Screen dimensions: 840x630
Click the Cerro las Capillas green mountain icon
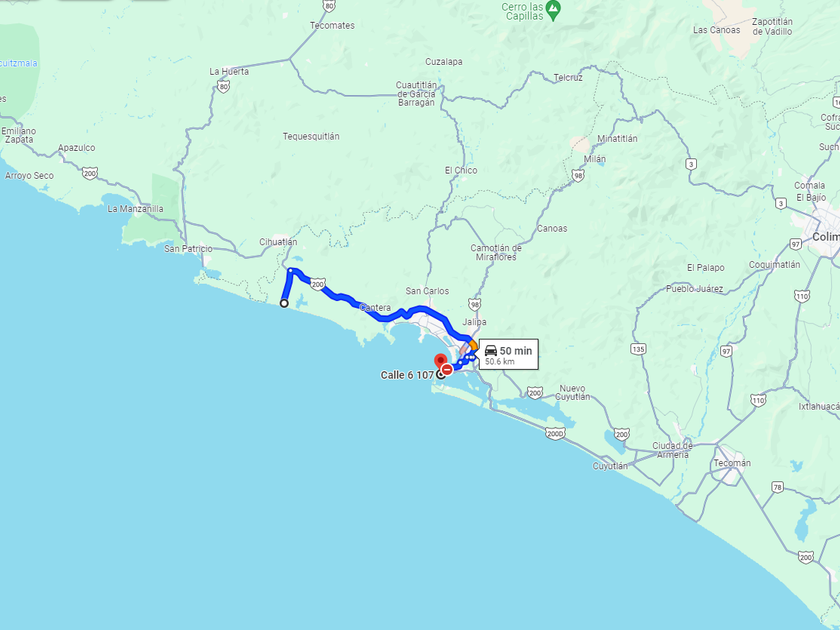tap(553, 9)
